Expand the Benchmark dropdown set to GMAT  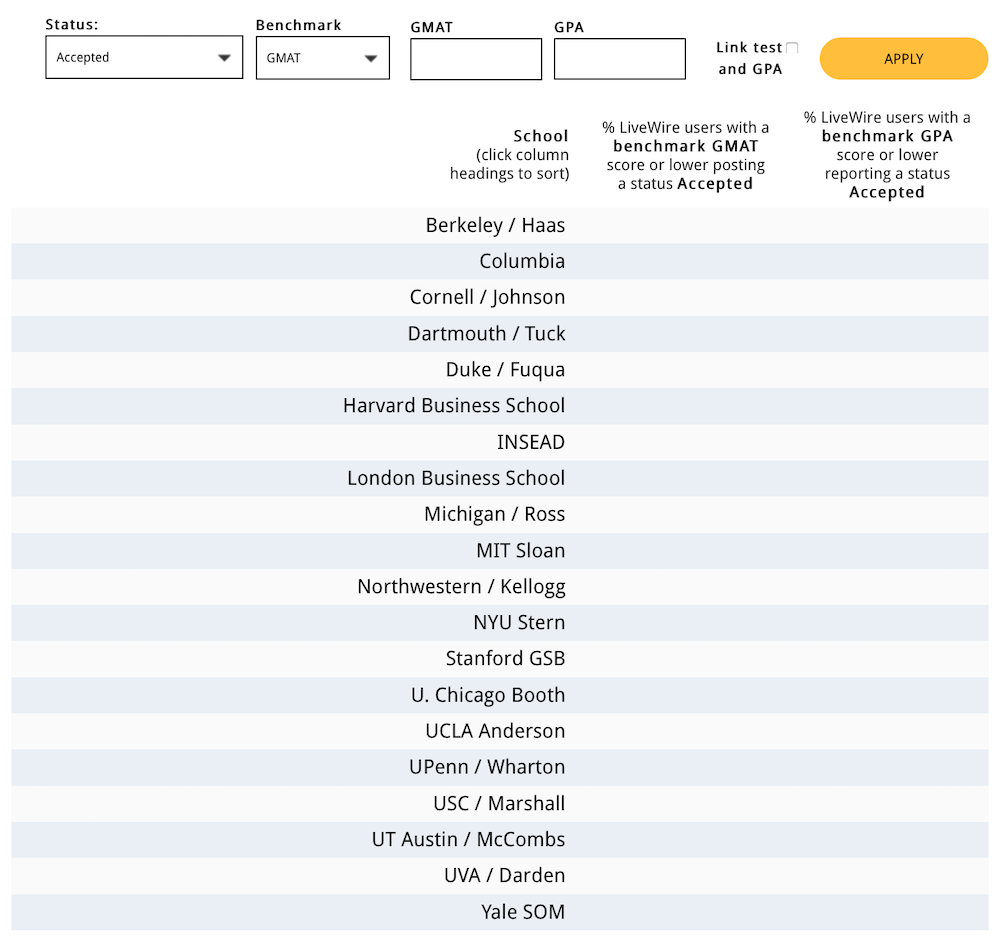(x=322, y=58)
